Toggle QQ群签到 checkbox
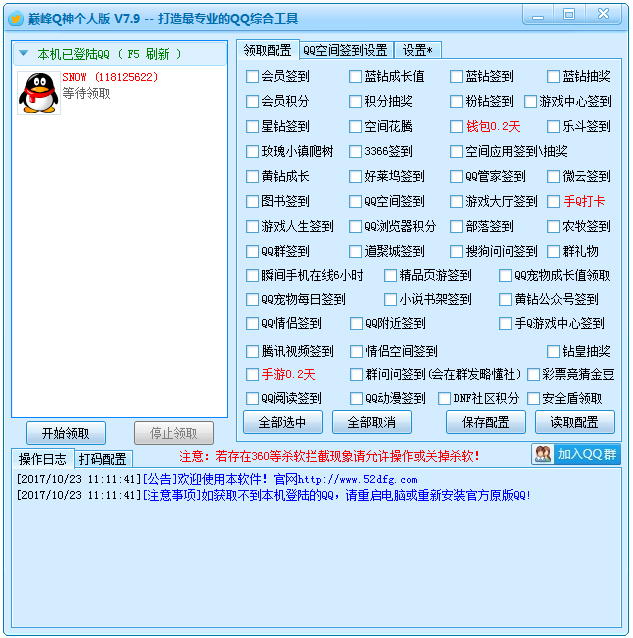Viewport: 633px width, 638px height. (252, 251)
